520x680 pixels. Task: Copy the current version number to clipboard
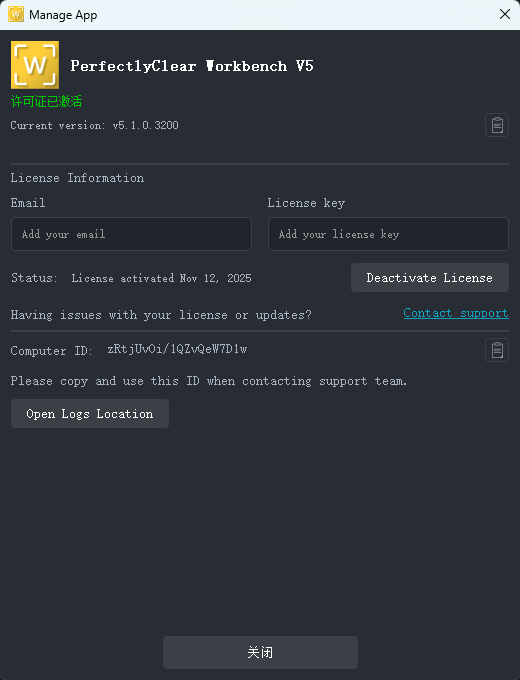[x=497, y=125]
